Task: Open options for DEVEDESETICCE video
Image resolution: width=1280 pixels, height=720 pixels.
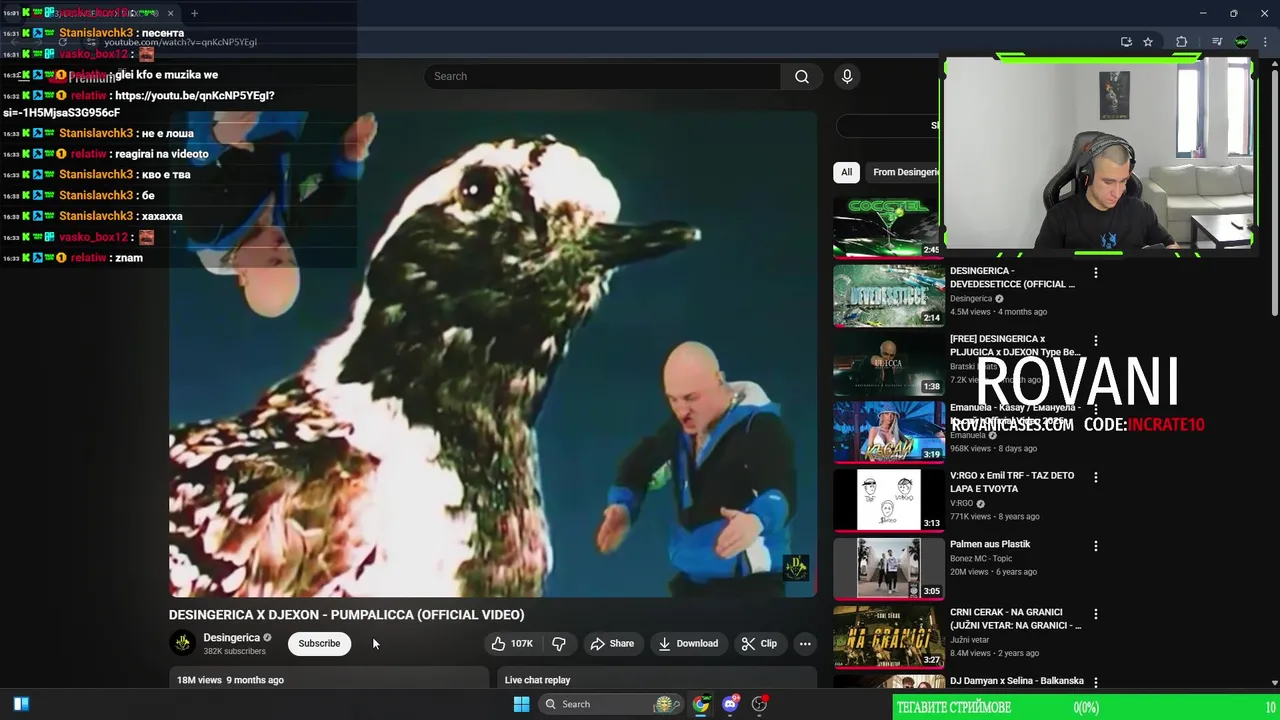Action: tap(1095, 272)
